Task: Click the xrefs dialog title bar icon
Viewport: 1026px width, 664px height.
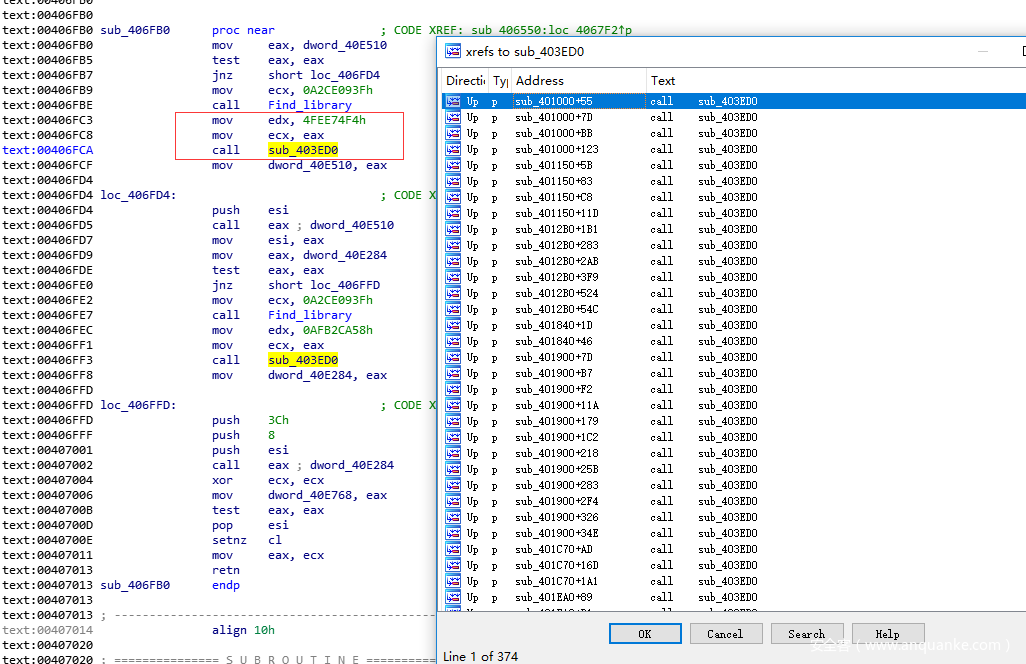Action: [x=453, y=51]
